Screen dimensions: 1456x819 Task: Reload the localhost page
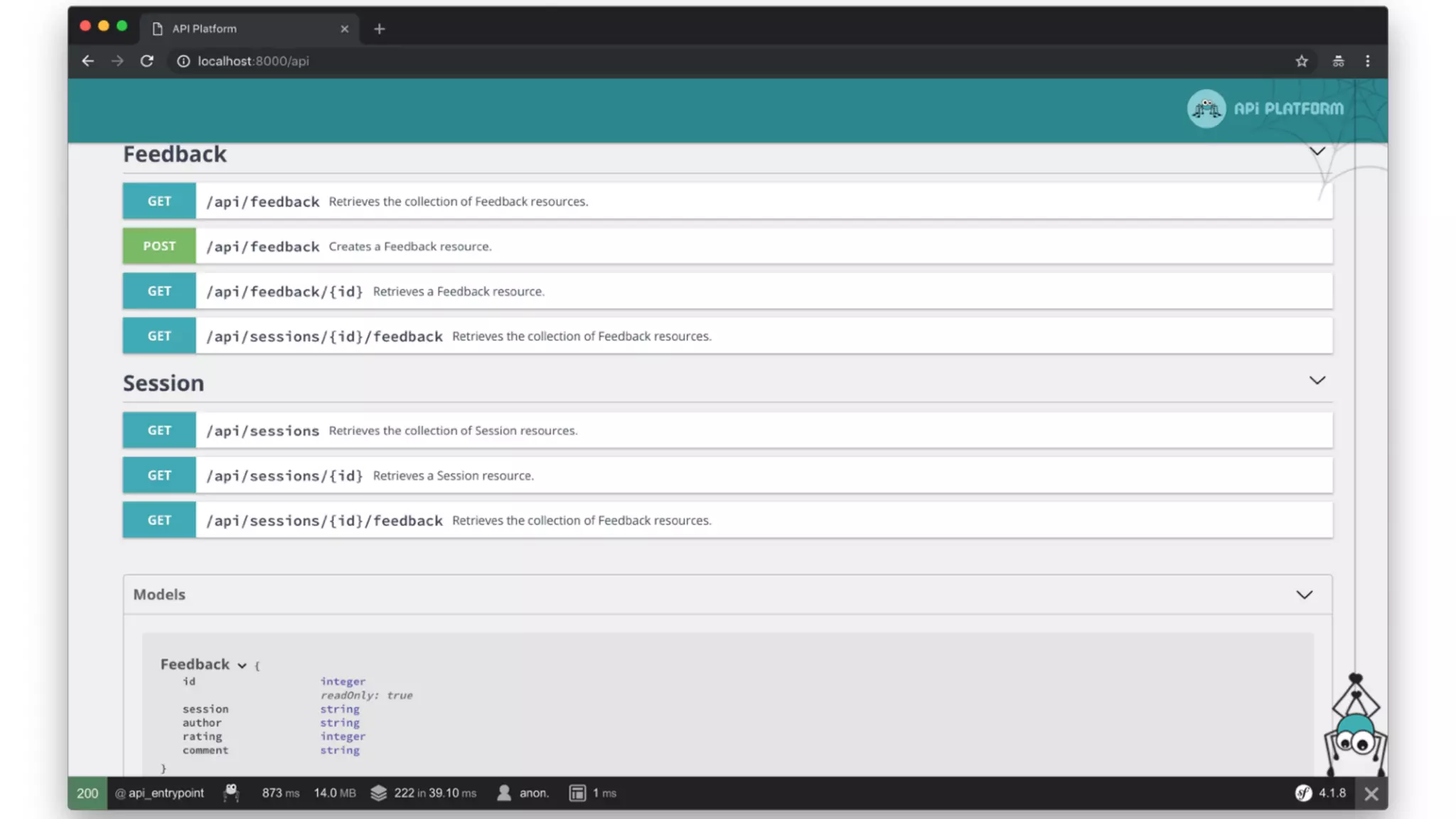pyautogui.click(x=147, y=61)
